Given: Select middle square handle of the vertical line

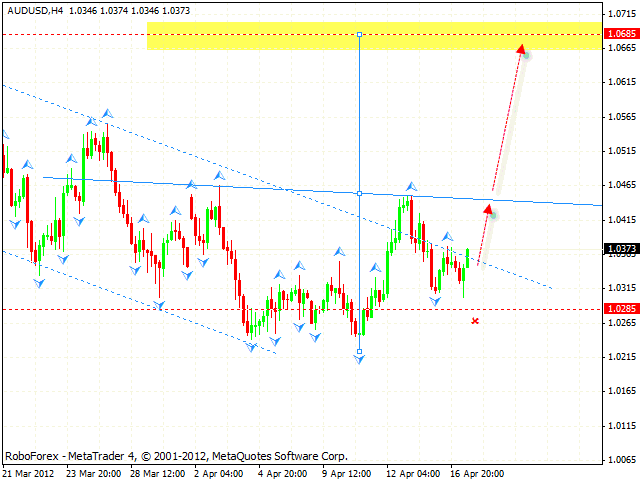Looking at the screenshot, I should click(359, 193).
